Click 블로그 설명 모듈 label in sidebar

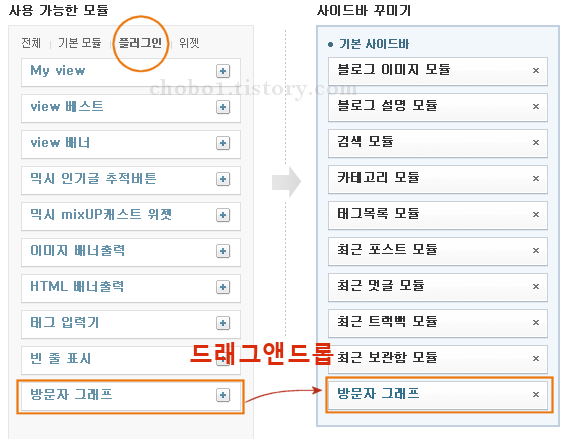tap(387, 105)
